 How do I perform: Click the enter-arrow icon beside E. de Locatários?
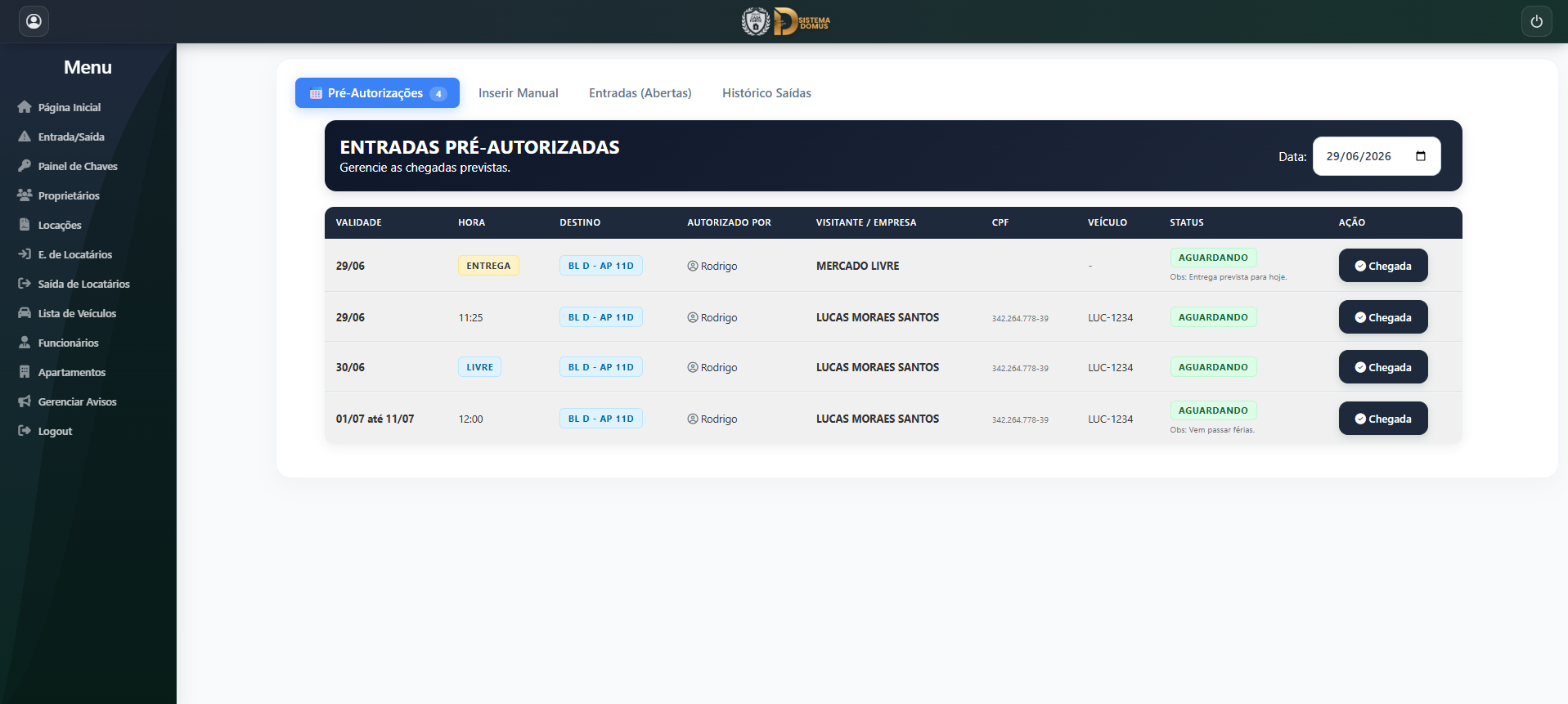pos(25,254)
